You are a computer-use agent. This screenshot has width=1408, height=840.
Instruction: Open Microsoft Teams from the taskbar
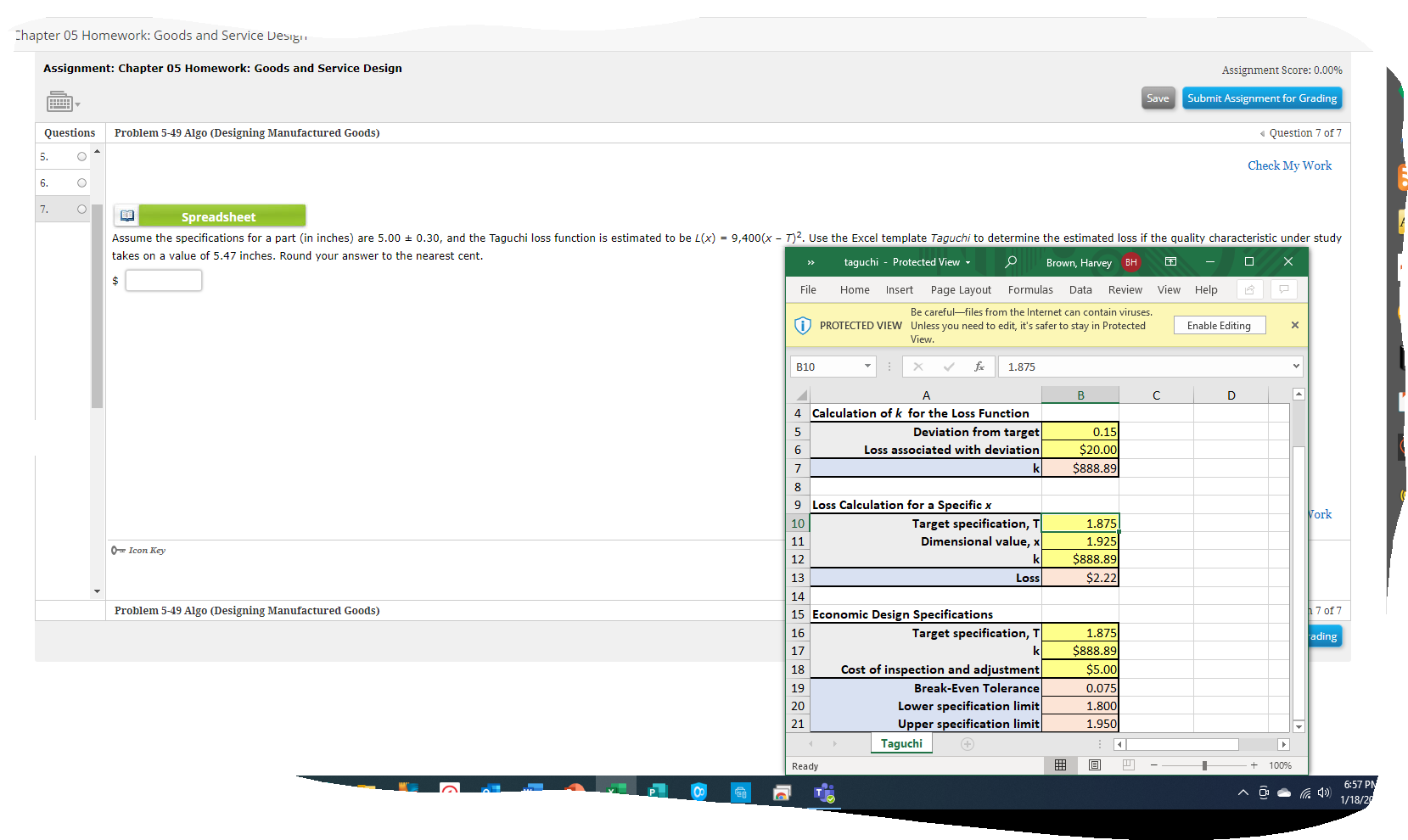tap(824, 792)
